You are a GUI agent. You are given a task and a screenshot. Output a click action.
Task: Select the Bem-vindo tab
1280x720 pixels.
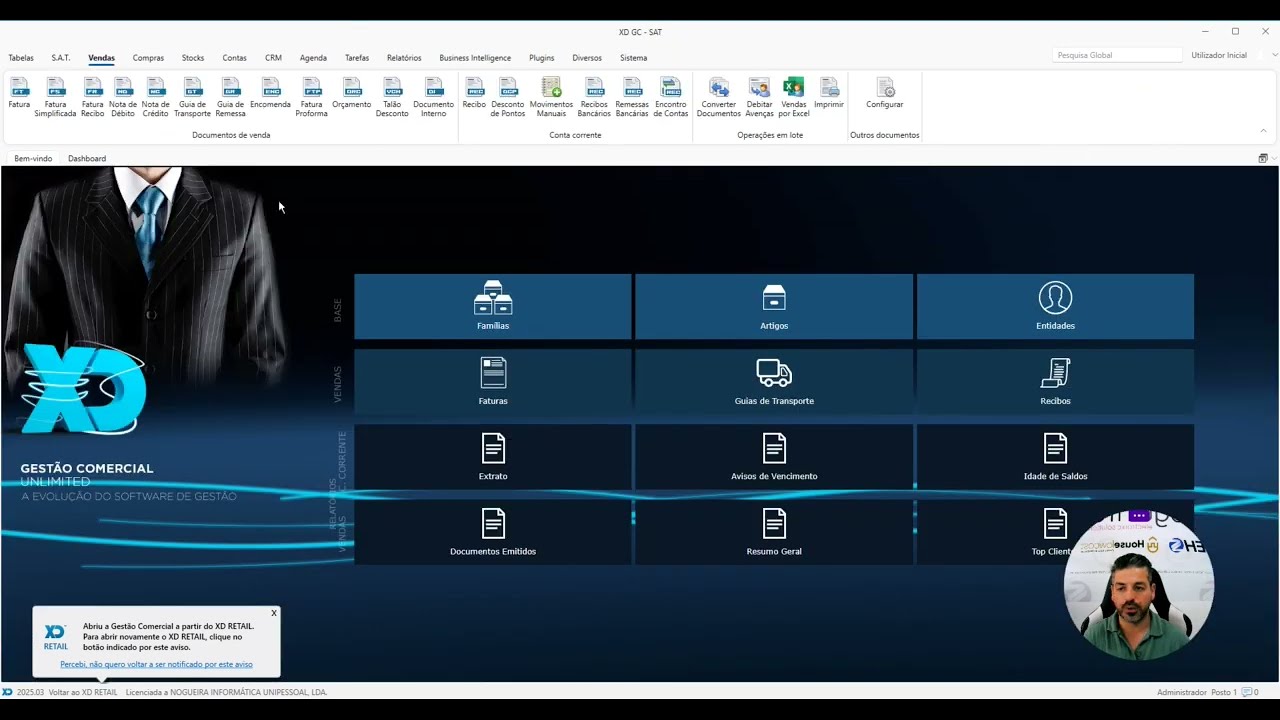point(33,158)
